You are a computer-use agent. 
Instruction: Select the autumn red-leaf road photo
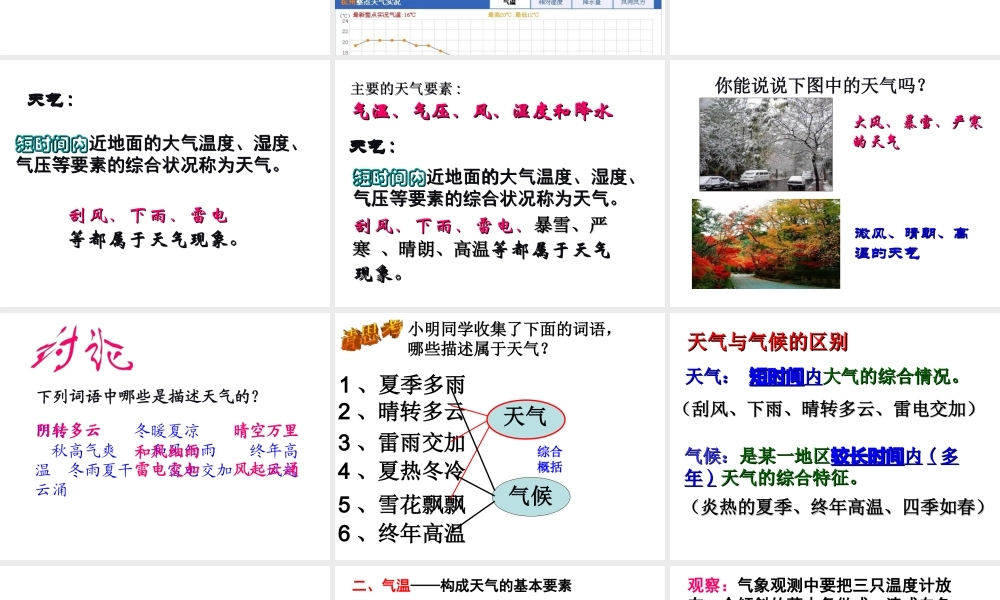(x=766, y=244)
